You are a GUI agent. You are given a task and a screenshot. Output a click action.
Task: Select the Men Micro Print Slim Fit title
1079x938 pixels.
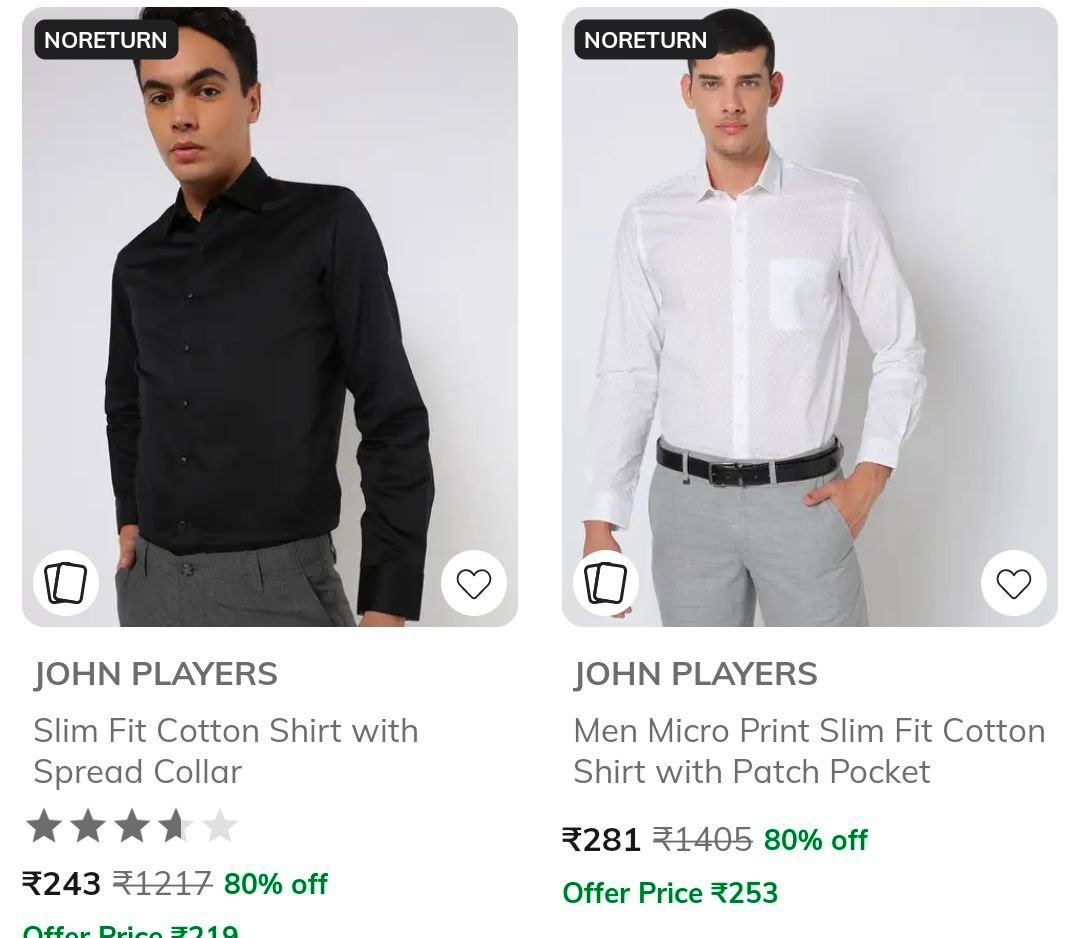coord(809,751)
